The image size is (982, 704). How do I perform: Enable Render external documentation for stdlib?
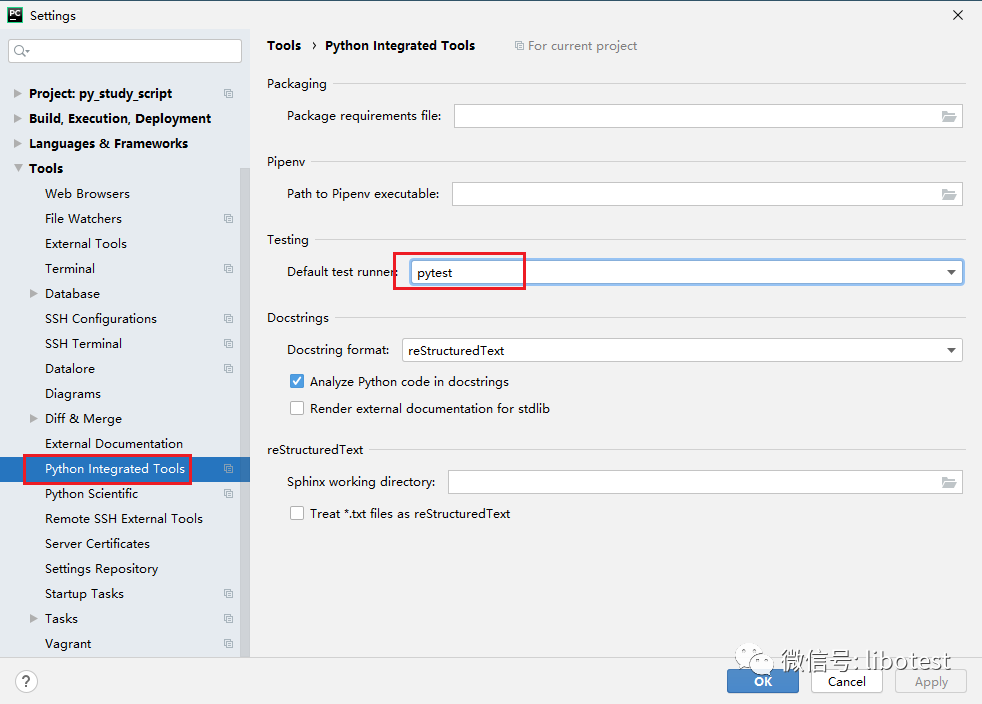pos(297,408)
